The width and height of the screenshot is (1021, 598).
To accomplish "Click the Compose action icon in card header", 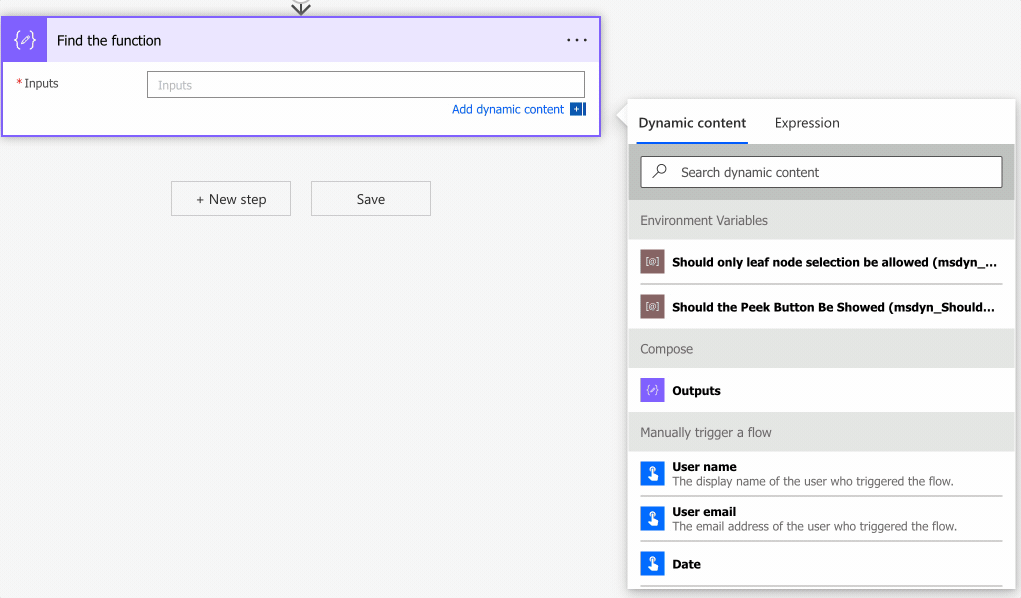I will (25, 40).
